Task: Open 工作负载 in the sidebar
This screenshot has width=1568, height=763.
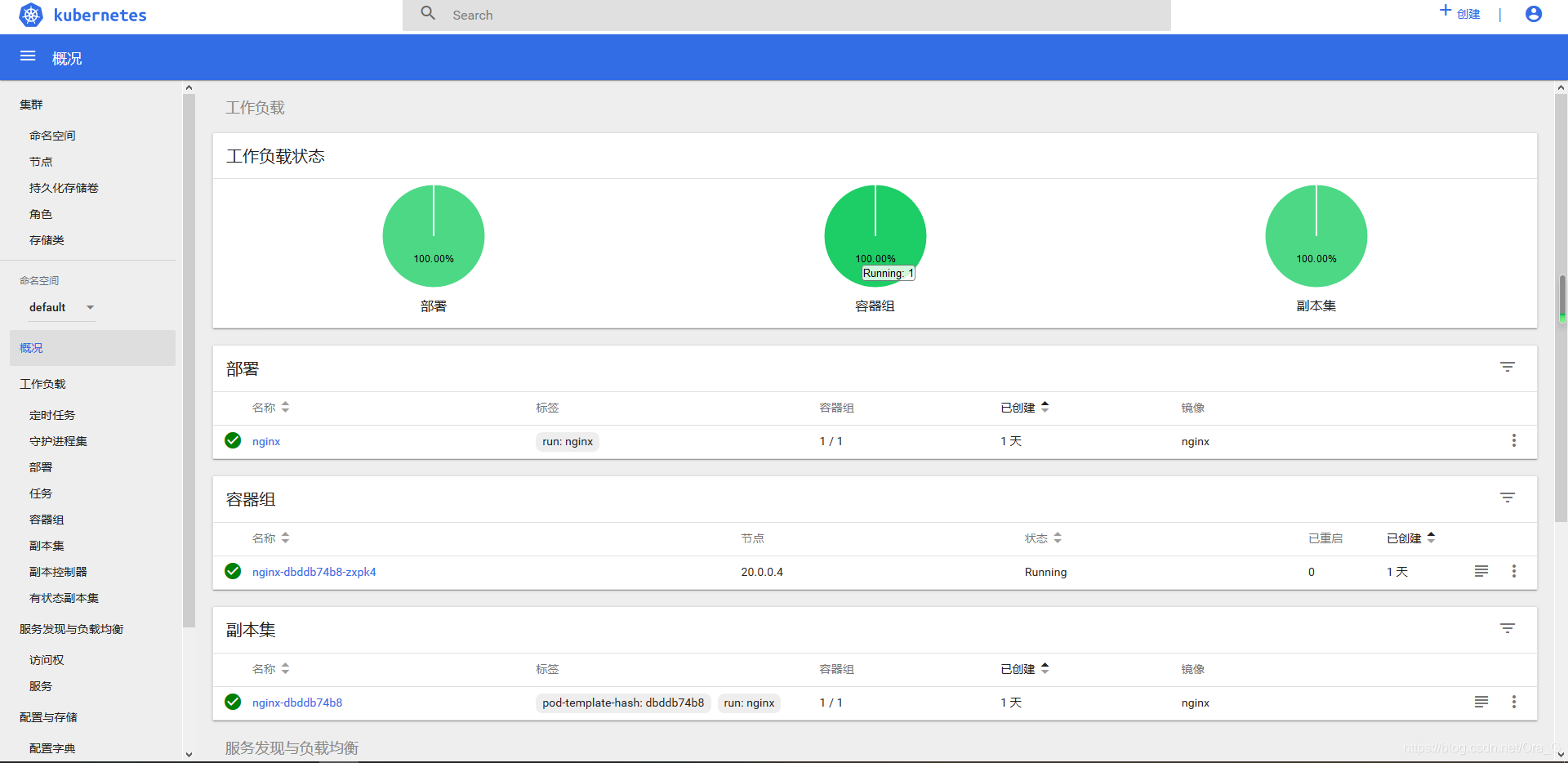Action: tap(42, 384)
